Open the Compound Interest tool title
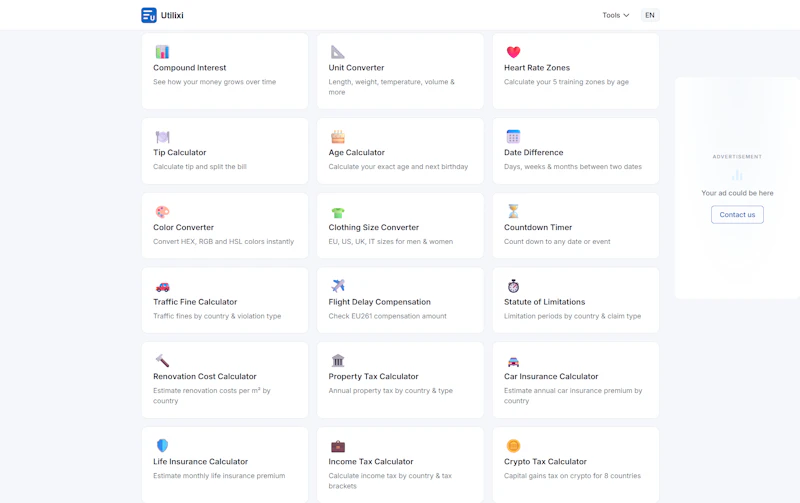The width and height of the screenshot is (800, 503). (189, 67)
